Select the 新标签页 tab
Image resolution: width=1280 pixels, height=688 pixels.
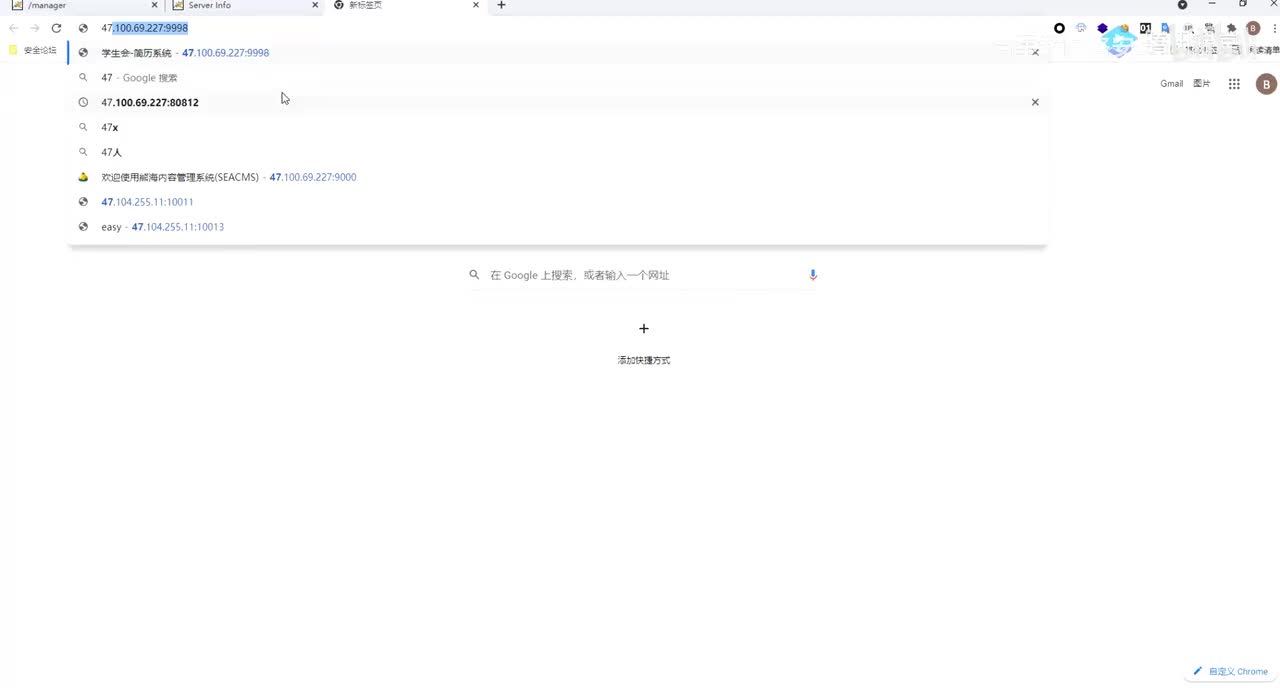(x=407, y=6)
